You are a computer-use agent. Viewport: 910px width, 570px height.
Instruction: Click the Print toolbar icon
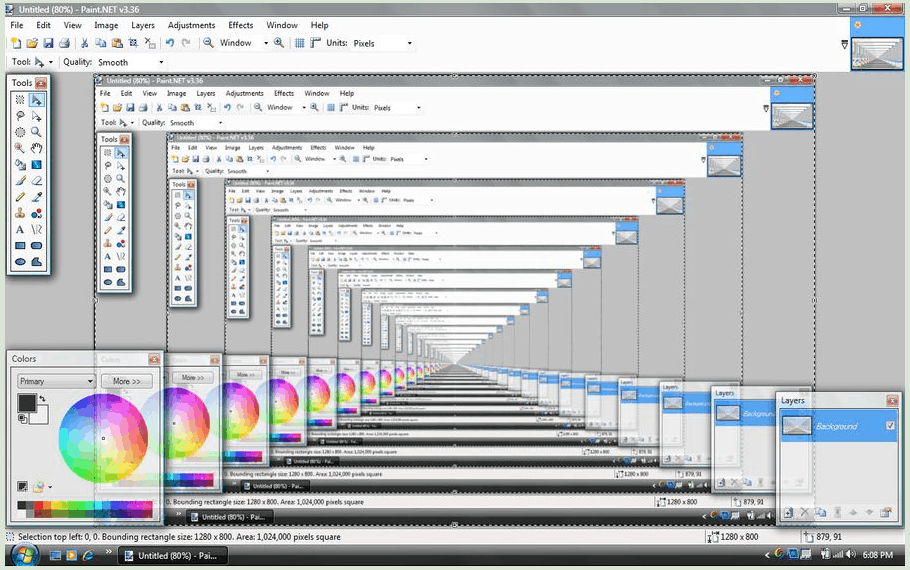[64, 43]
